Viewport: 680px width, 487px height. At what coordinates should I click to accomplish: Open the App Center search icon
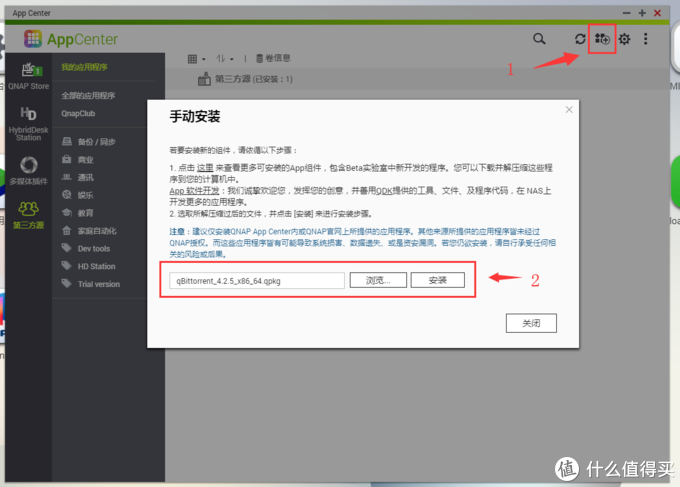(x=539, y=39)
